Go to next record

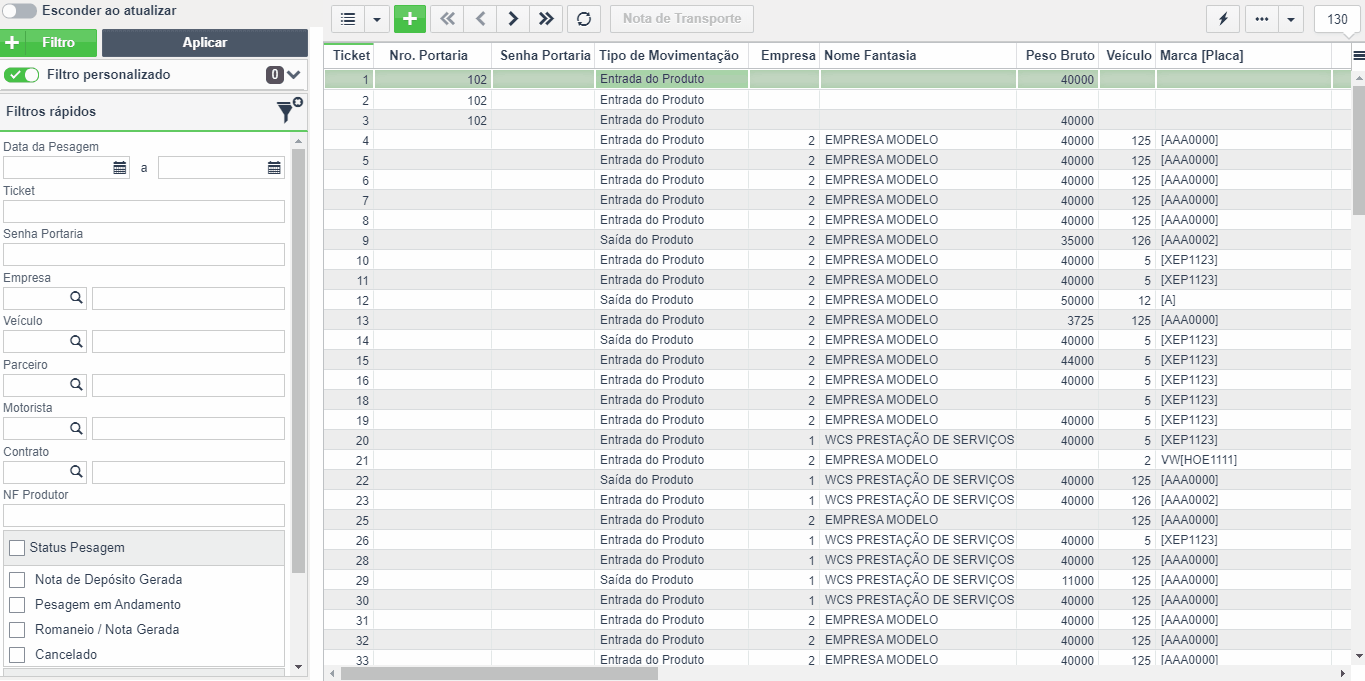pos(513,19)
